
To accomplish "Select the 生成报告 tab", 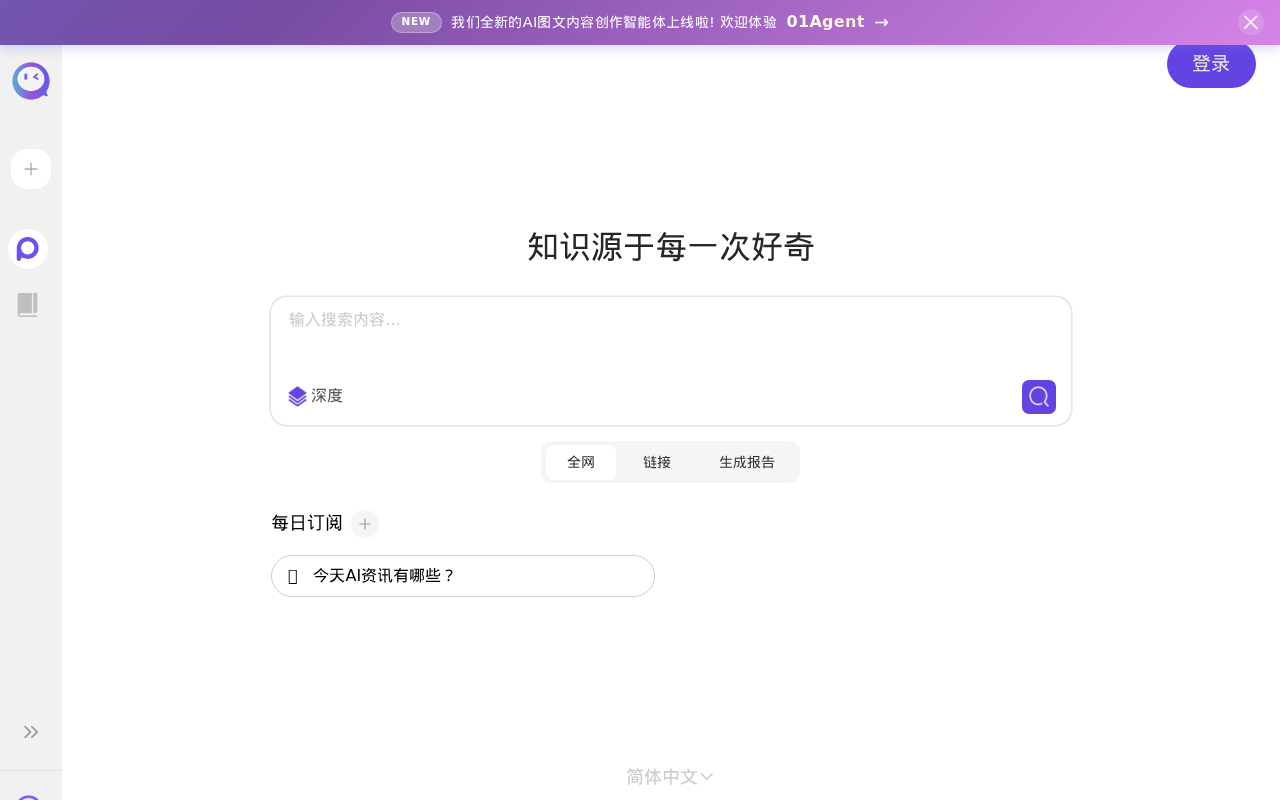I will coord(747,462).
